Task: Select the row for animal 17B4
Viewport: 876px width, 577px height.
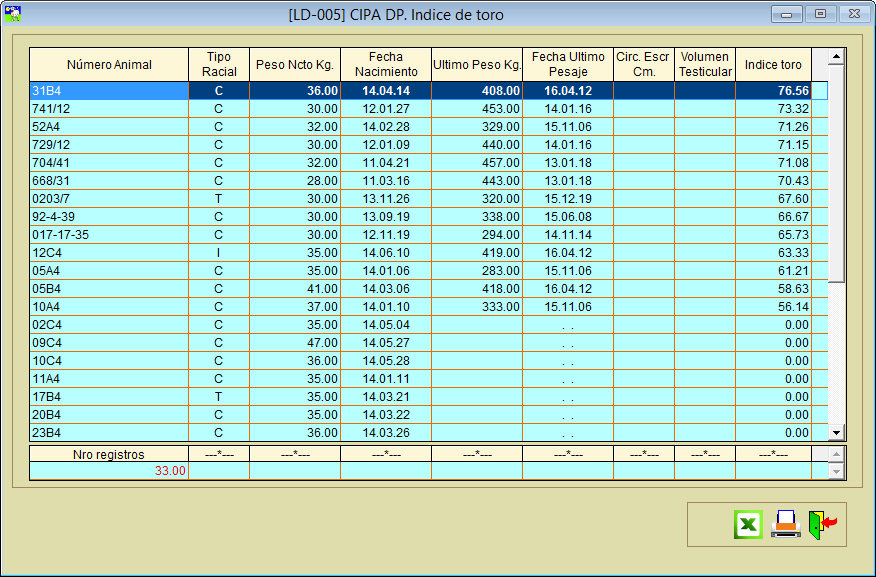Action: coord(109,397)
